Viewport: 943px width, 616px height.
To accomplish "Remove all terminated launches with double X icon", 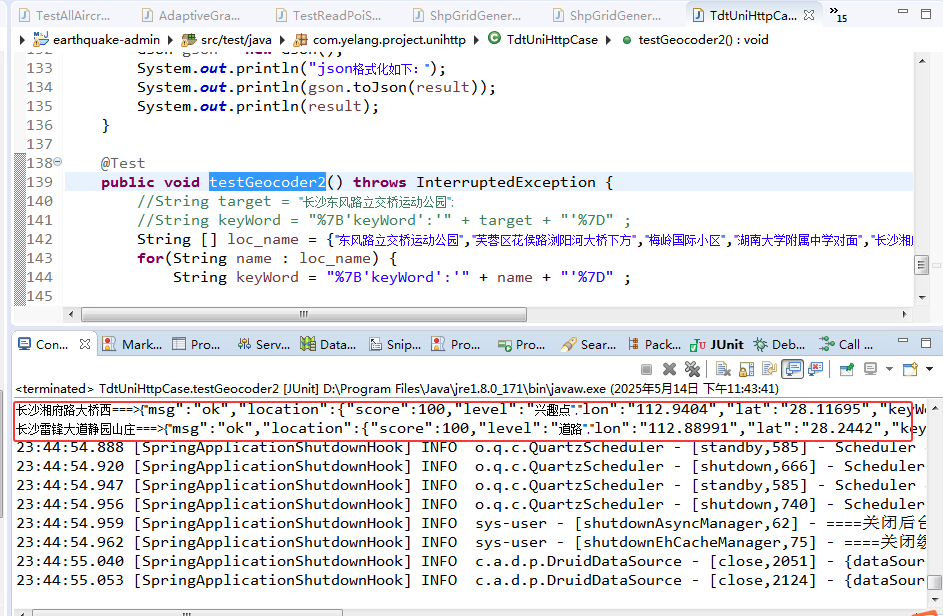I will click(x=692, y=369).
